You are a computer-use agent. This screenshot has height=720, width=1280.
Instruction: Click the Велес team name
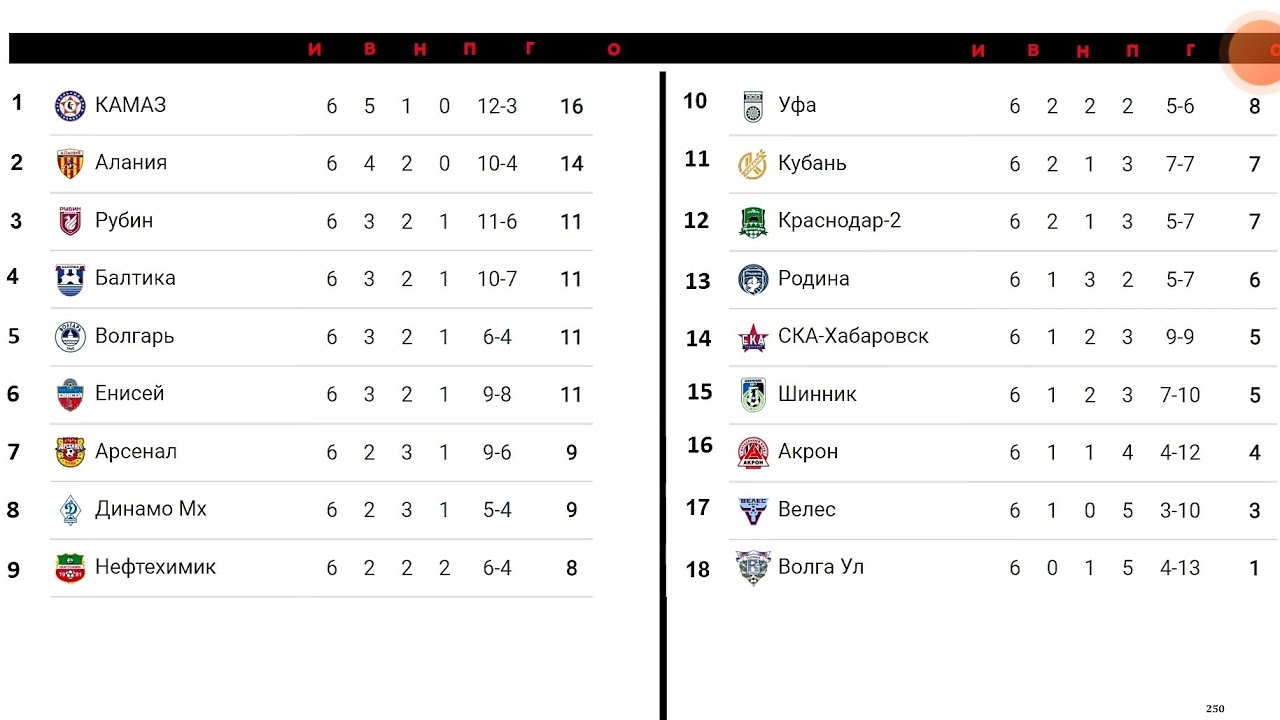click(x=806, y=509)
